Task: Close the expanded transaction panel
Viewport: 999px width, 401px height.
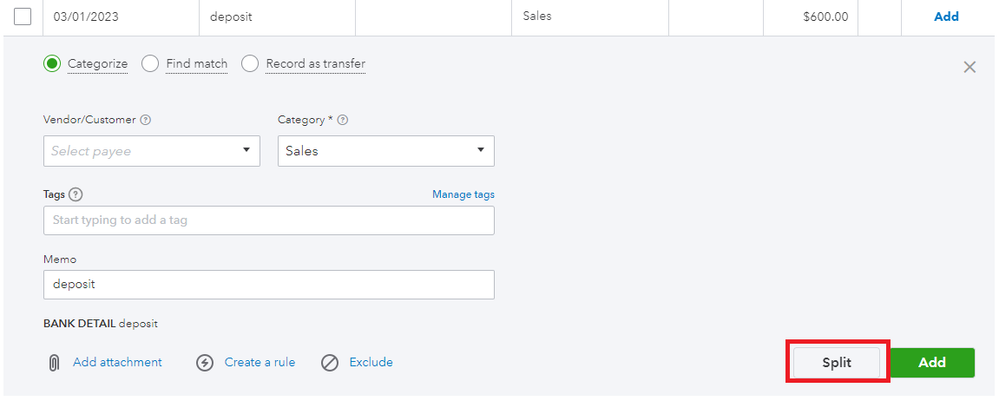Action: coord(968,67)
